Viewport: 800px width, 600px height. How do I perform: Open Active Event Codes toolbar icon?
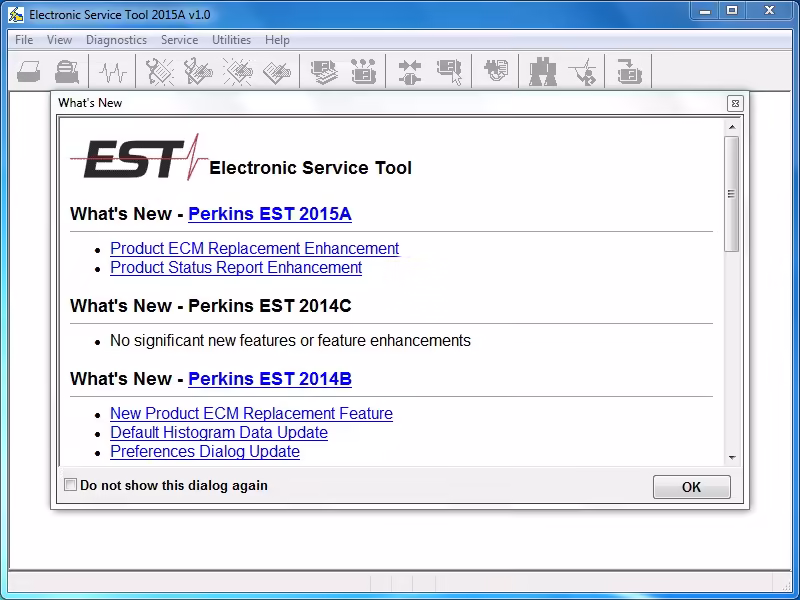(238, 71)
